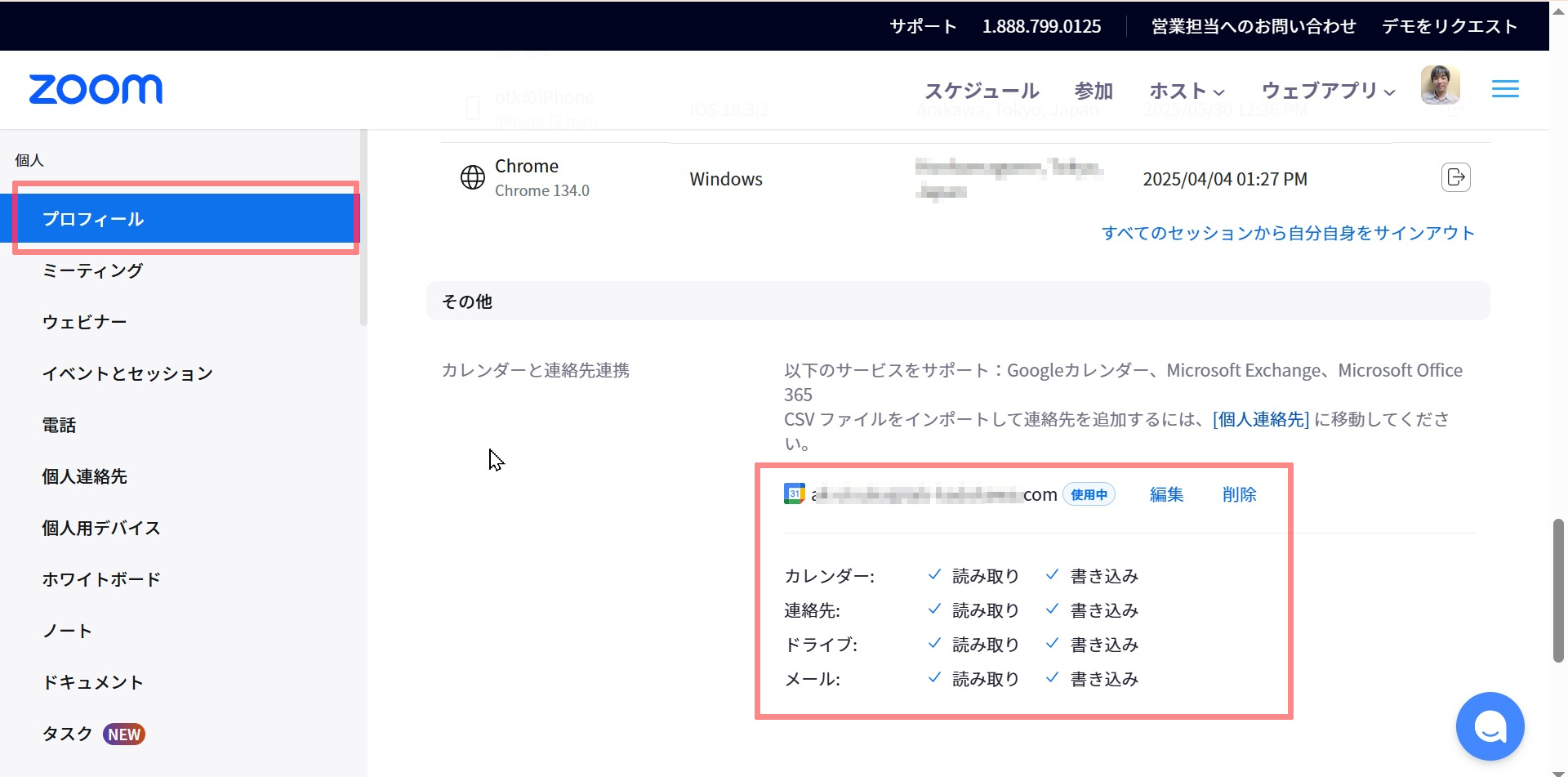Click the Windows platform cell
This screenshot has width=1568, height=777.
[x=726, y=179]
